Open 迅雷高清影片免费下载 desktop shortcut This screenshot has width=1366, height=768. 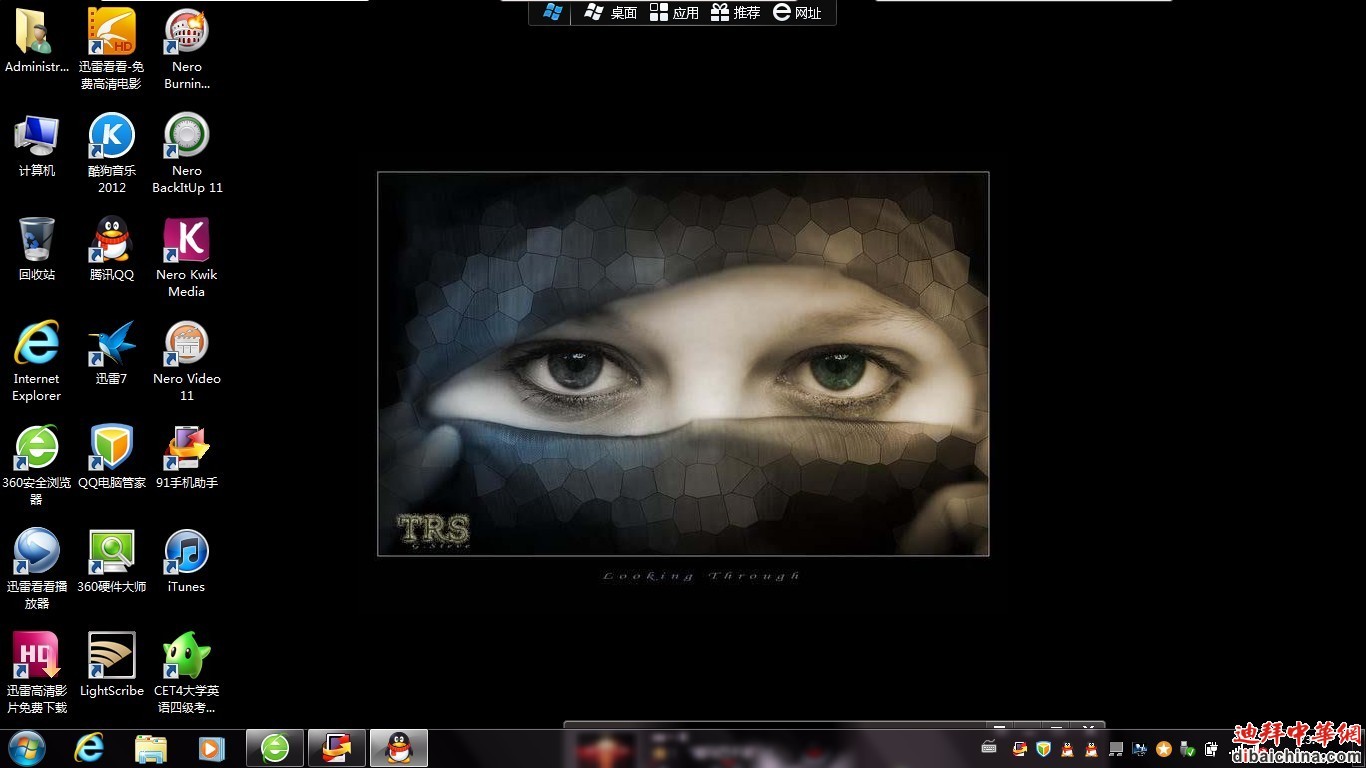point(36,673)
